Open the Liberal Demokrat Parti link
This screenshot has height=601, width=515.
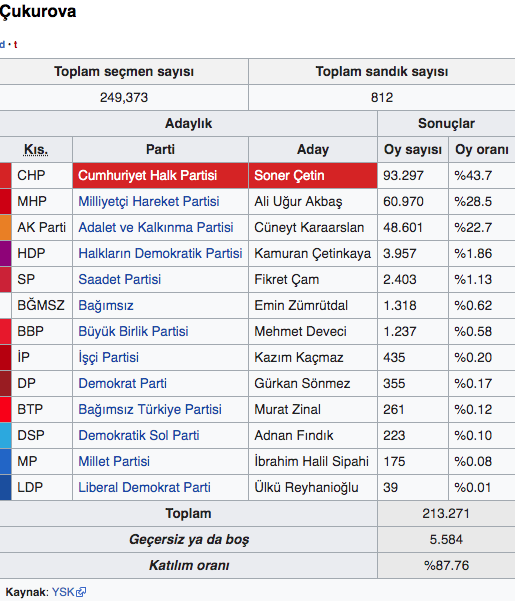[x=144, y=488]
